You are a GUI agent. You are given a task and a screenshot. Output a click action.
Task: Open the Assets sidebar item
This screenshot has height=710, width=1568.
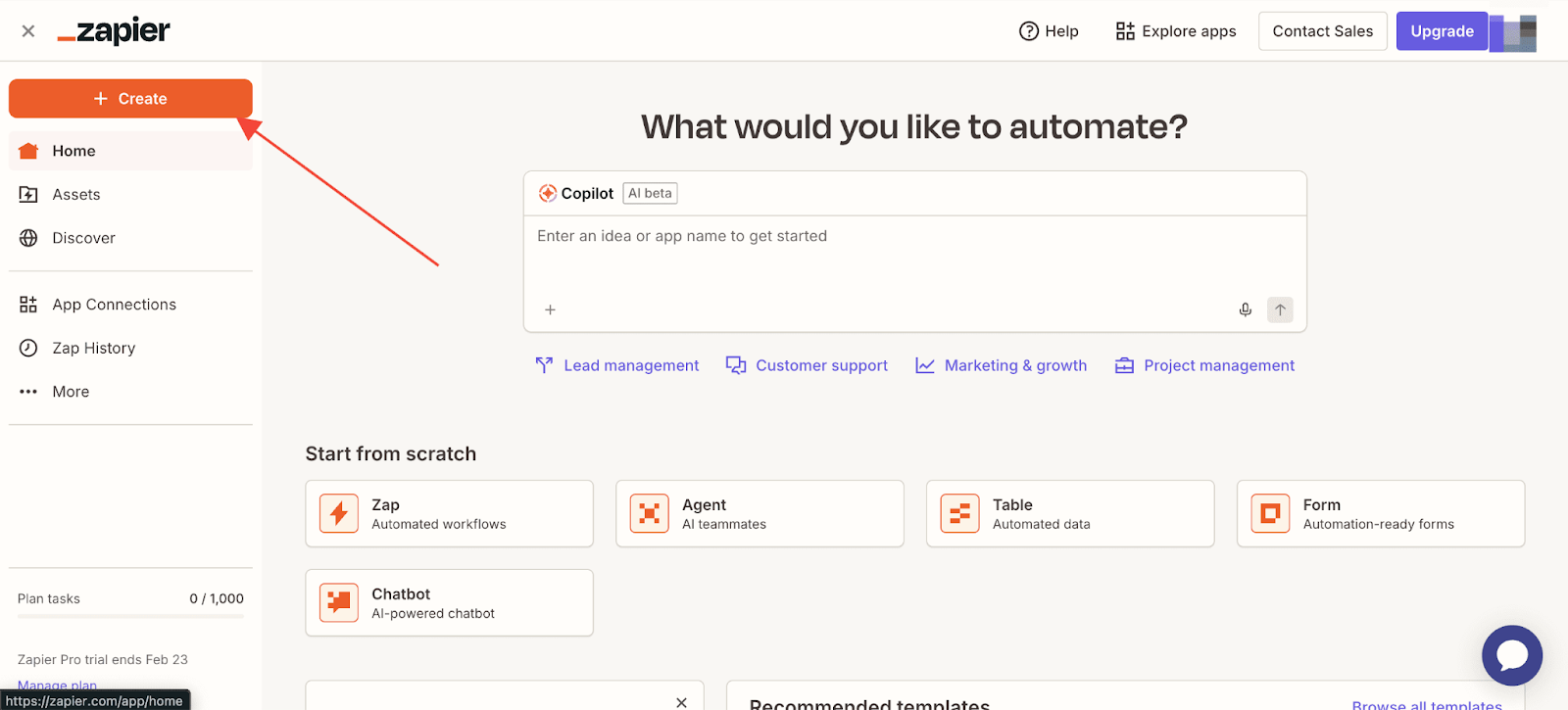(76, 195)
